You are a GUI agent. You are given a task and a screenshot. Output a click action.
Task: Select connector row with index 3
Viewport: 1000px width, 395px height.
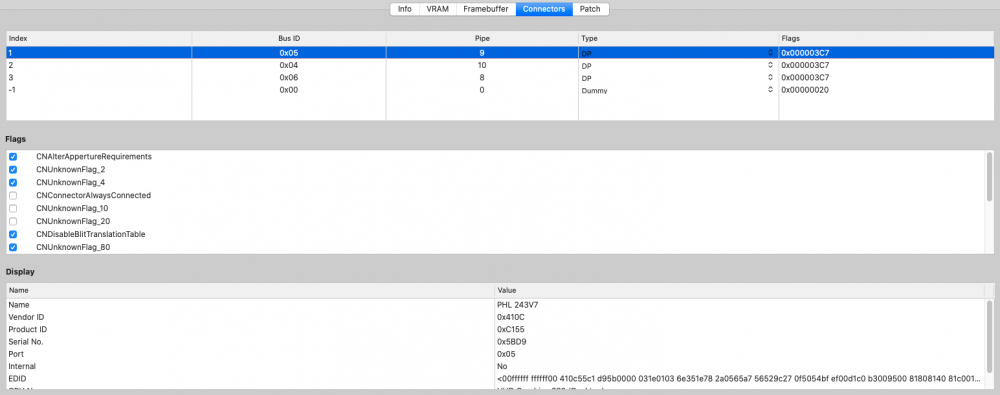click(500, 78)
